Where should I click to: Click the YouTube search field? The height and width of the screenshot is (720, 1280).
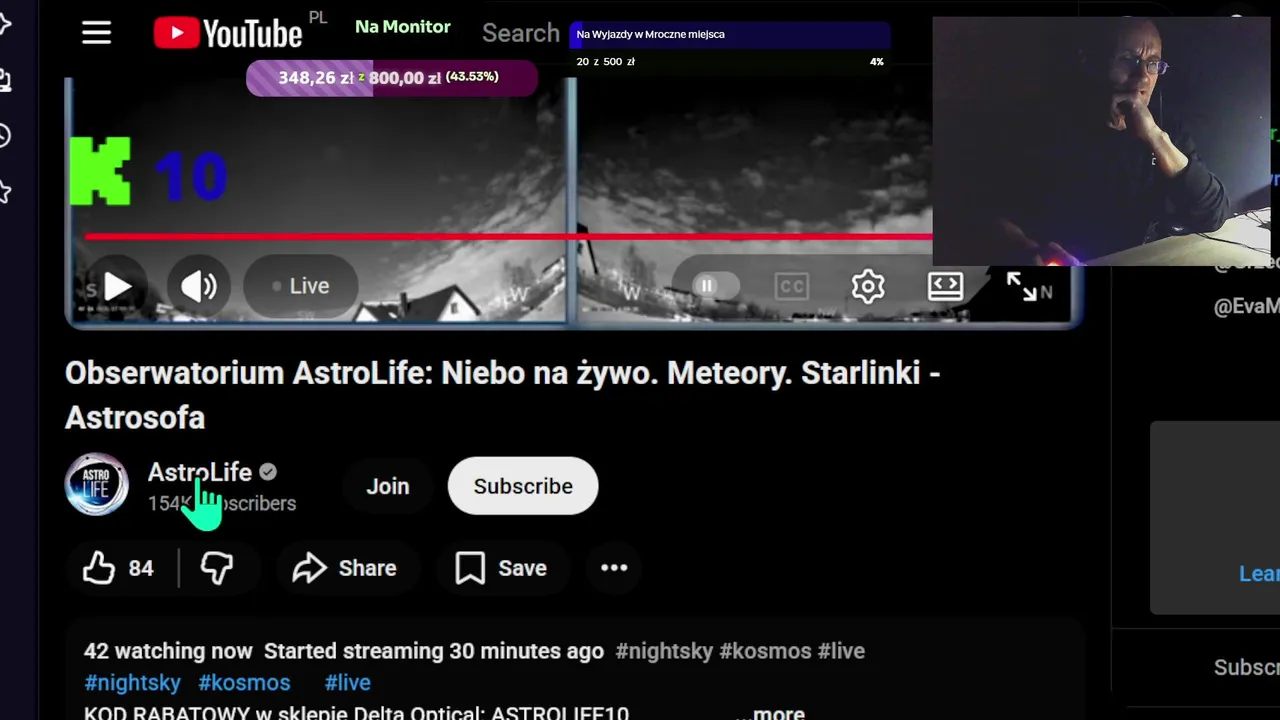(520, 33)
